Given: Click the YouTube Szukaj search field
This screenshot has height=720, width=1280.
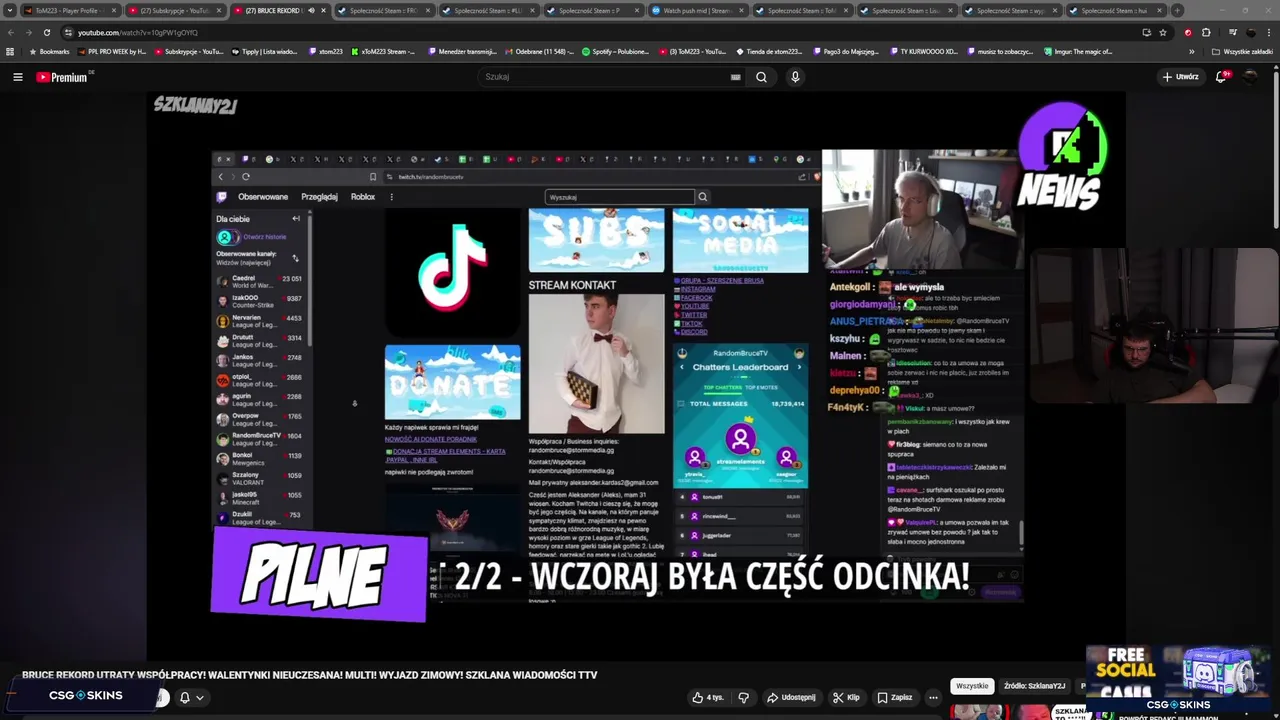Looking at the screenshot, I should pyautogui.click(x=605, y=77).
